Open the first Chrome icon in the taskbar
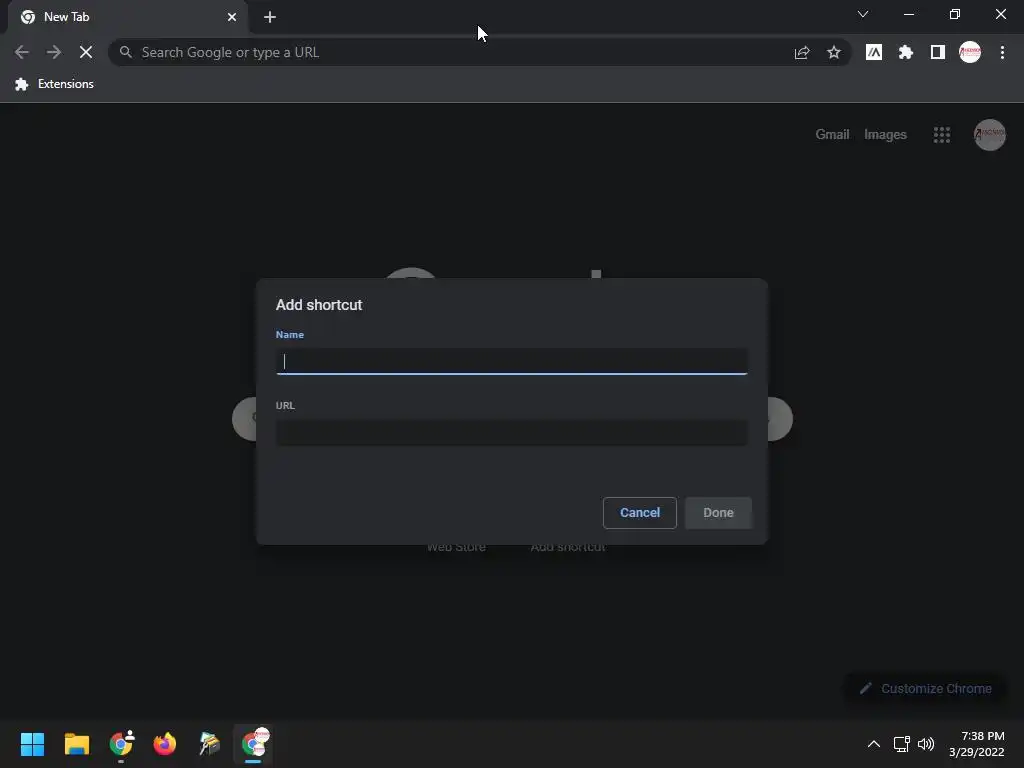Viewport: 1024px width, 768px height. (x=121, y=744)
